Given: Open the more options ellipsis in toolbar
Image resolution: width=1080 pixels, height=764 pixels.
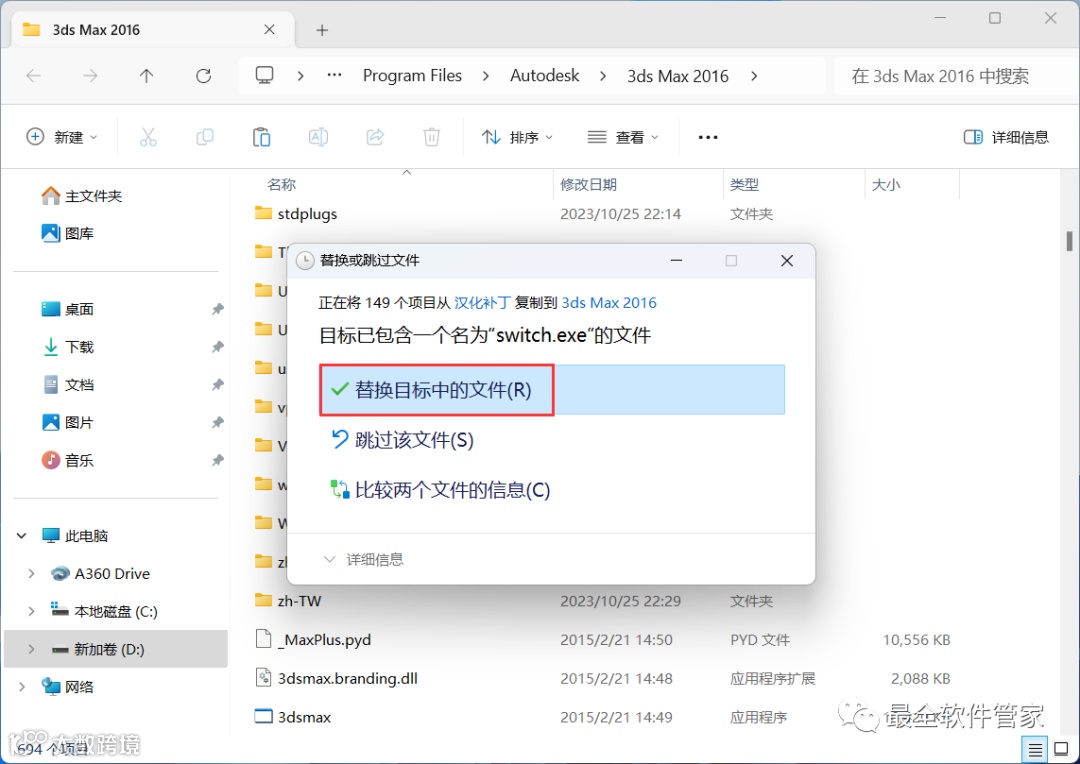Looking at the screenshot, I should click(708, 137).
